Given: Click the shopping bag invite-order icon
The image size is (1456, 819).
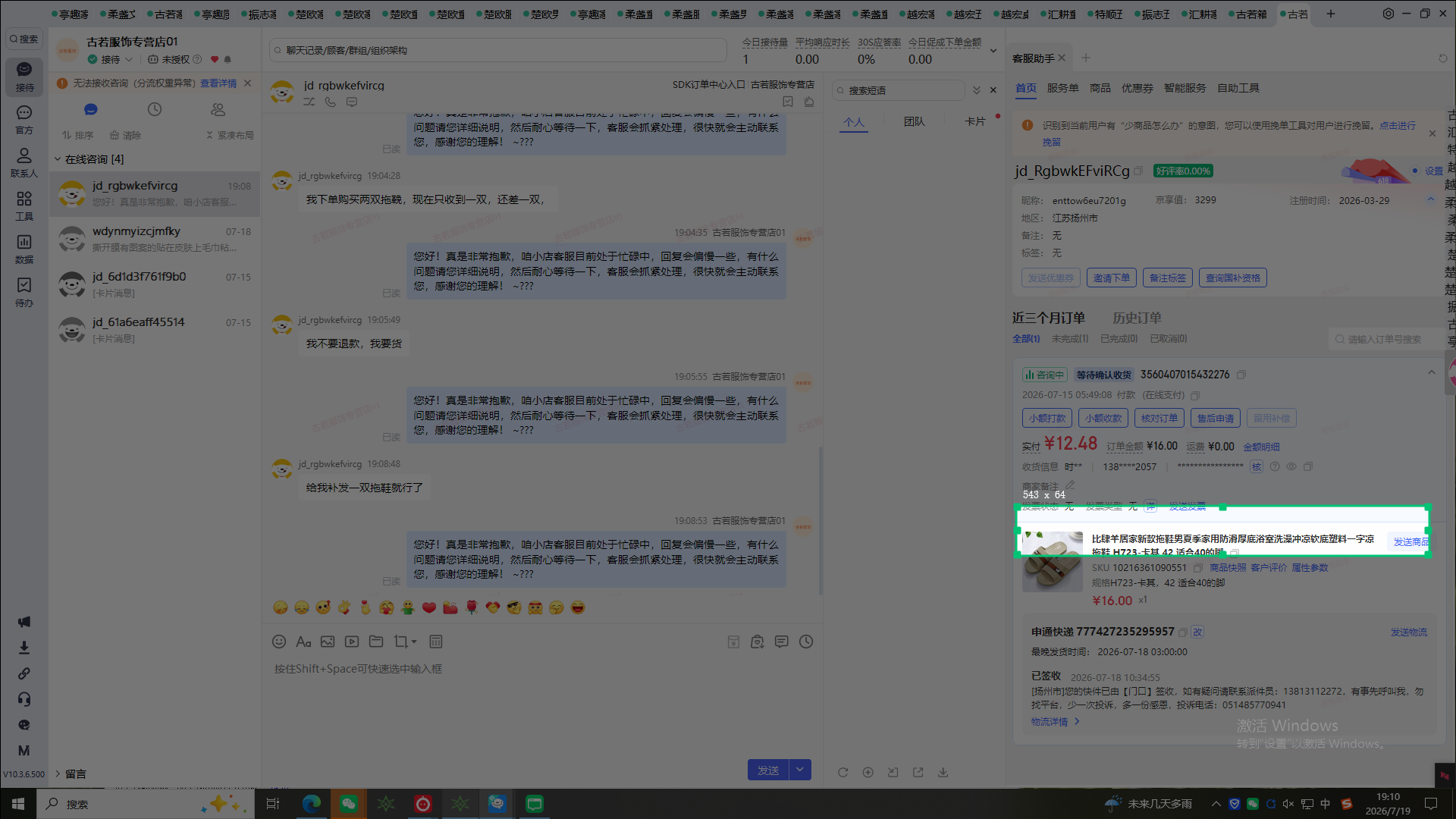Looking at the screenshot, I should 758,642.
